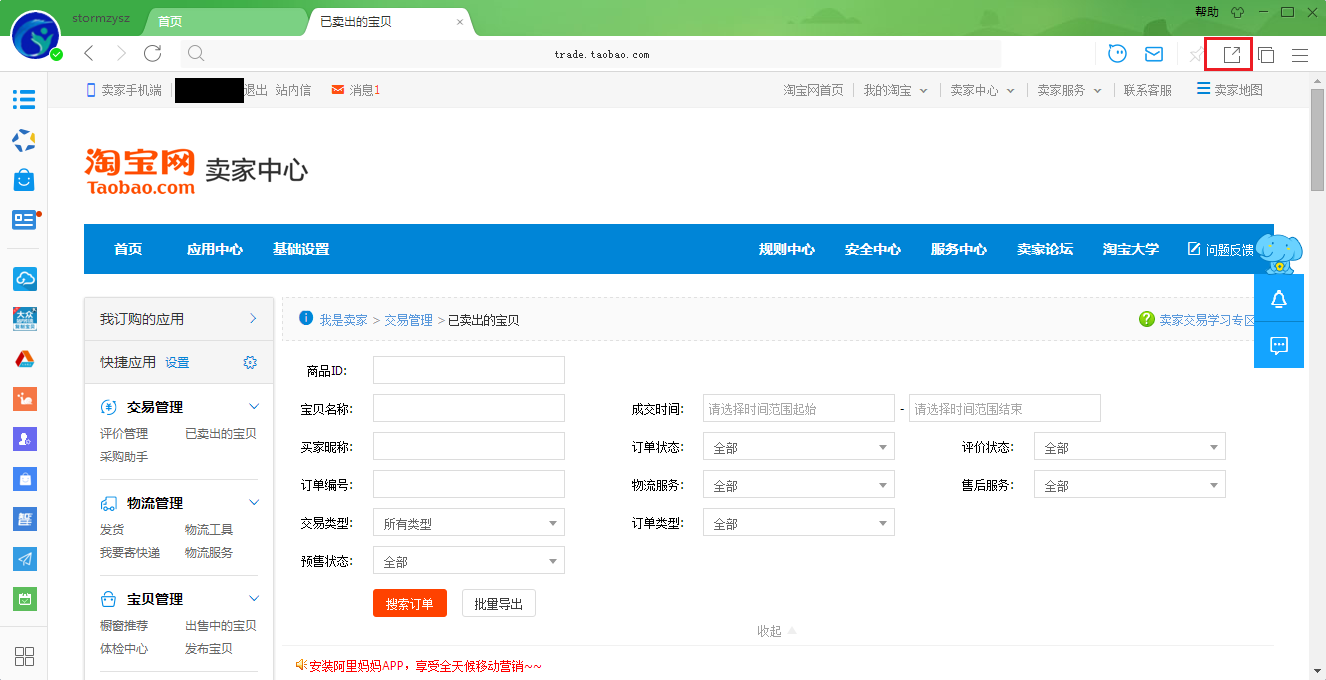
Task: Open 发货 link under 物流管理
Action: 112,529
